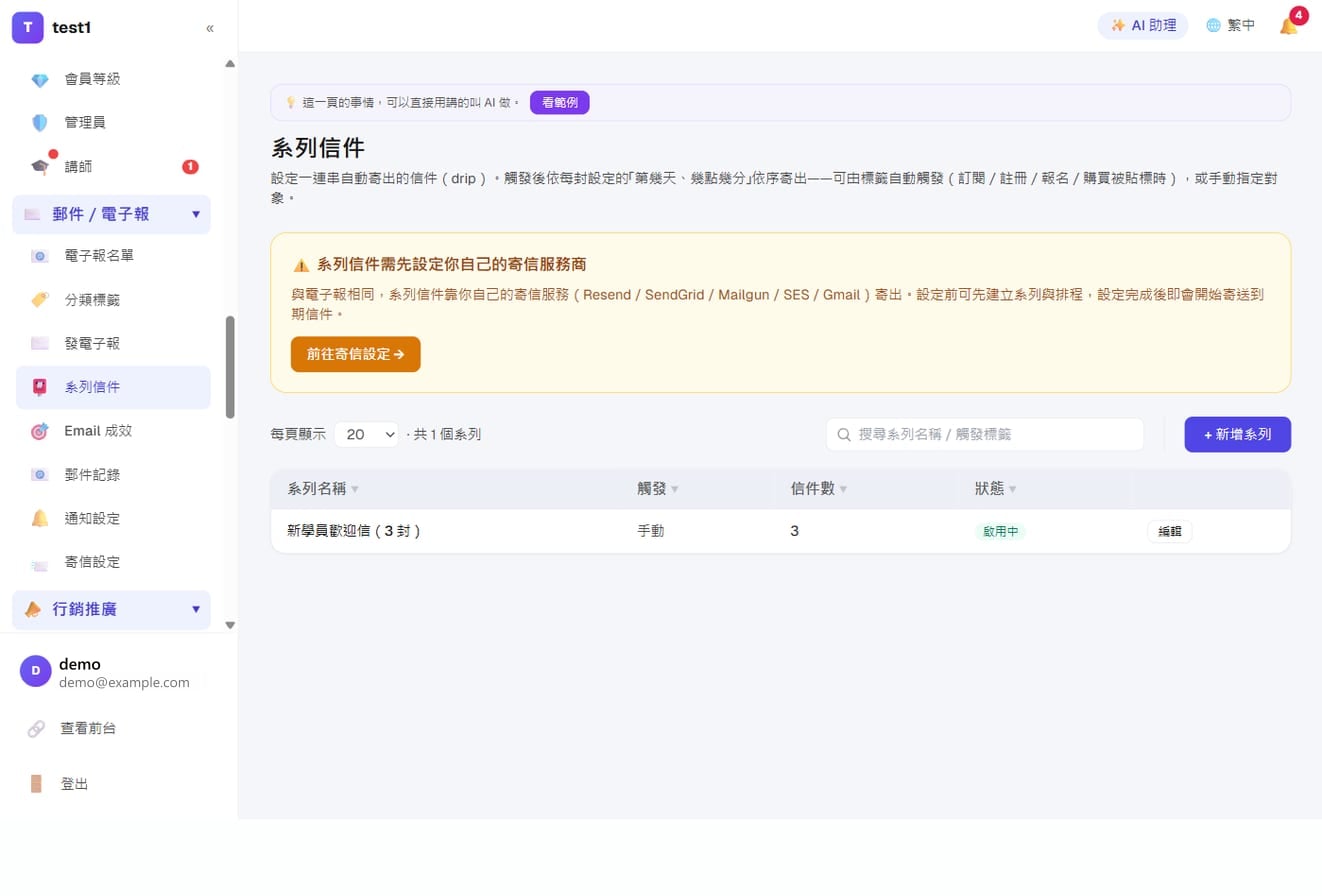
Task: Click the 新增系列 button
Action: (1238, 435)
